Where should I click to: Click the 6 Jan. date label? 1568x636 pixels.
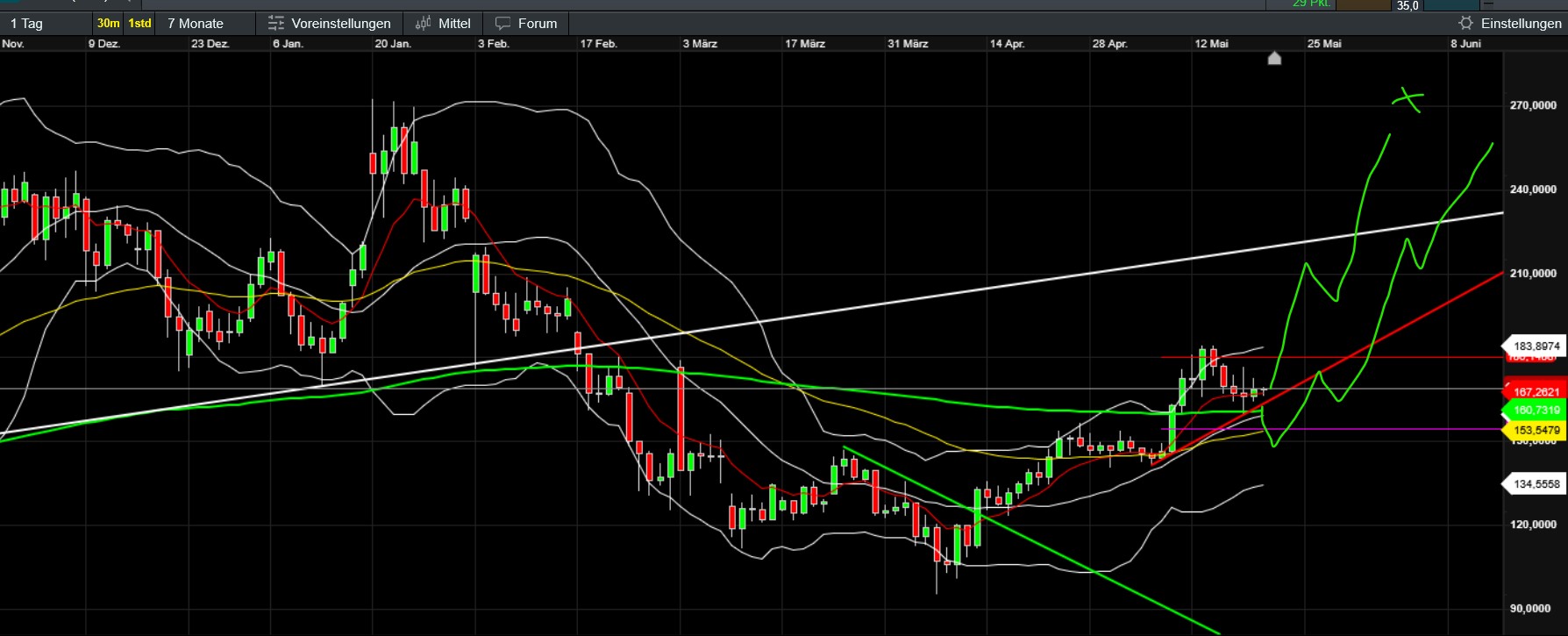click(x=289, y=44)
